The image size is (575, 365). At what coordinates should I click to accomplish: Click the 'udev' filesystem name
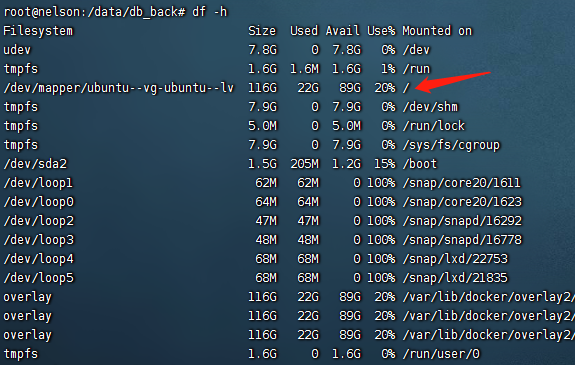coord(17,50)
